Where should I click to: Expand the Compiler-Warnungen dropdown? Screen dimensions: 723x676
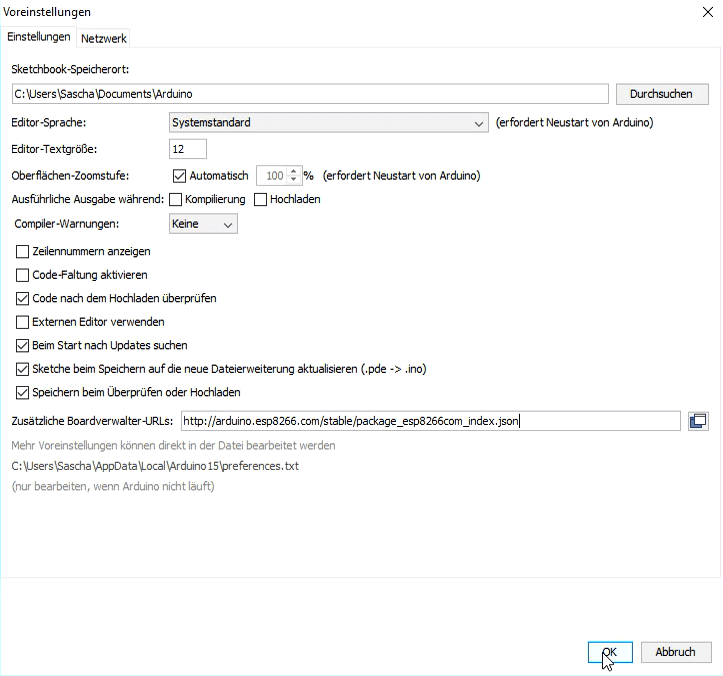tap(204, 224)
